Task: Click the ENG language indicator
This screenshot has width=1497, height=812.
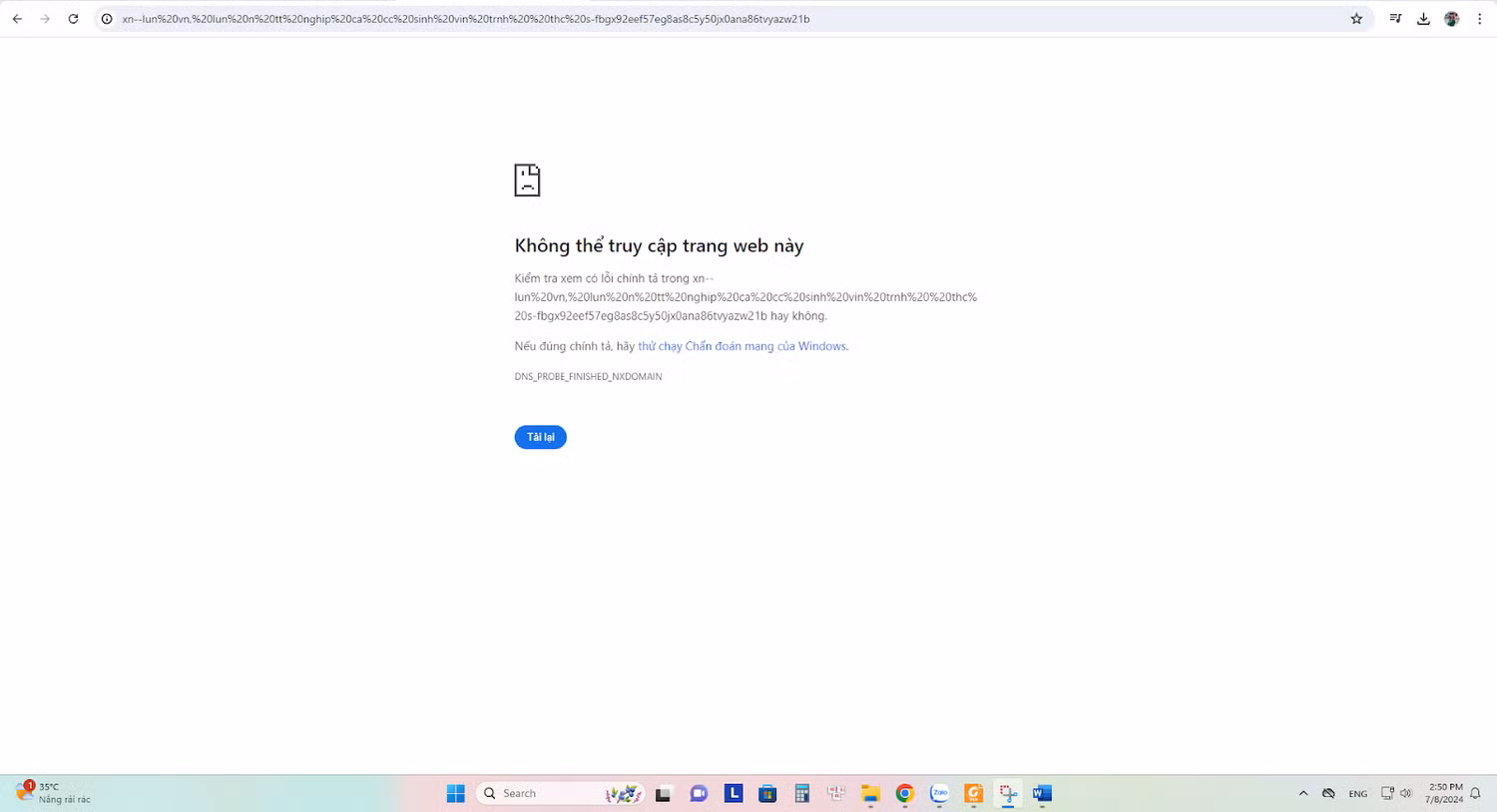Action: pos(1358,794)
